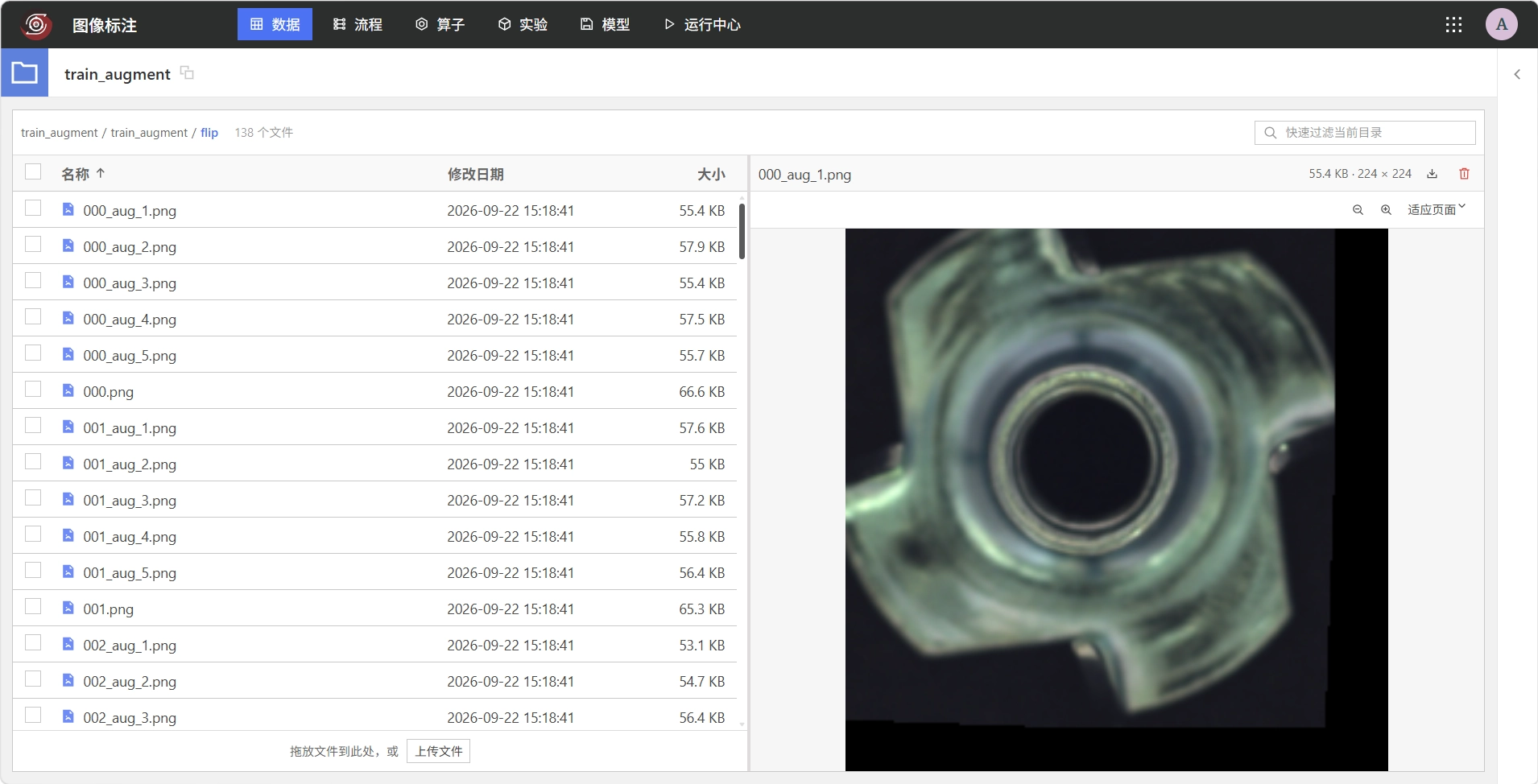Collapse the right side panel chevron
This screenshot has height=784, width=1538.
coord(1517,74)
